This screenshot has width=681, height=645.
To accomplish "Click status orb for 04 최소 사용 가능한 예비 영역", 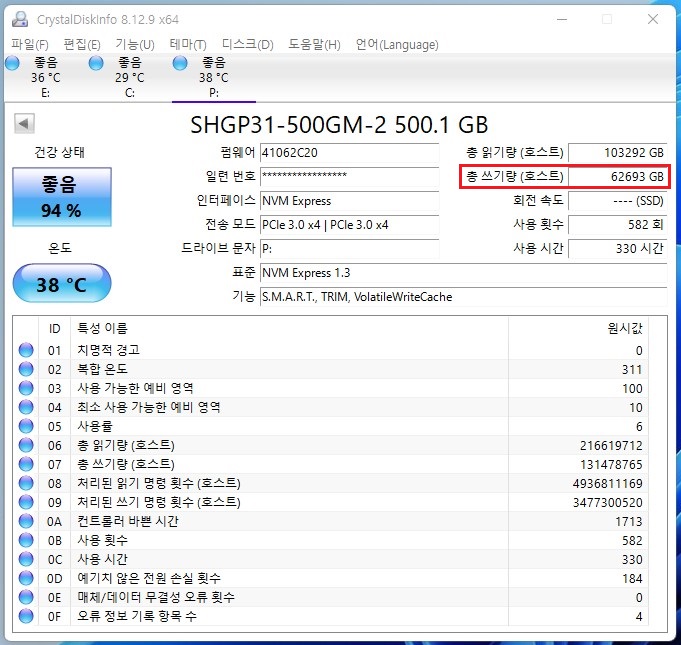I will point(26,407).
